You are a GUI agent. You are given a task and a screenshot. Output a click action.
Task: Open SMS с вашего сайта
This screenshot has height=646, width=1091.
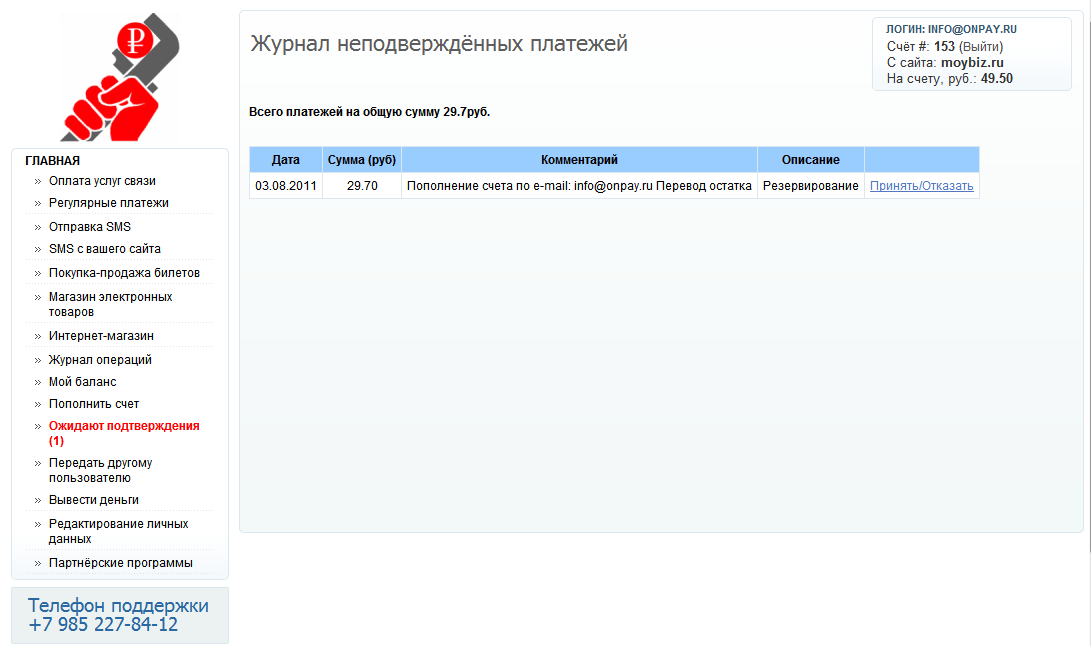click(104, 249)
